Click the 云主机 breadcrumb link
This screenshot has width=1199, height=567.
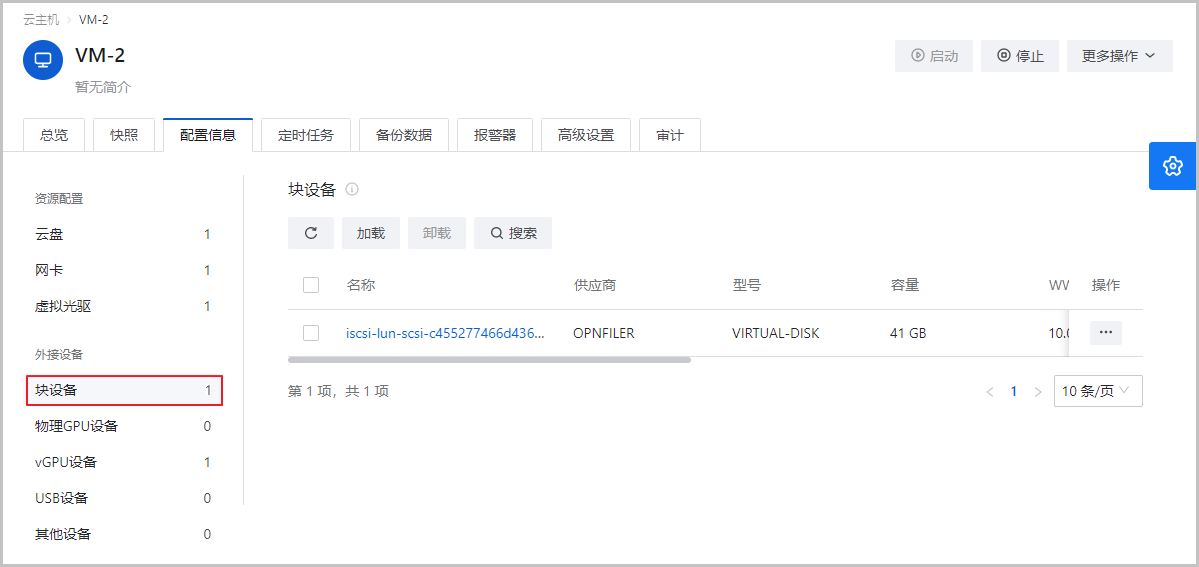[41, 20]
